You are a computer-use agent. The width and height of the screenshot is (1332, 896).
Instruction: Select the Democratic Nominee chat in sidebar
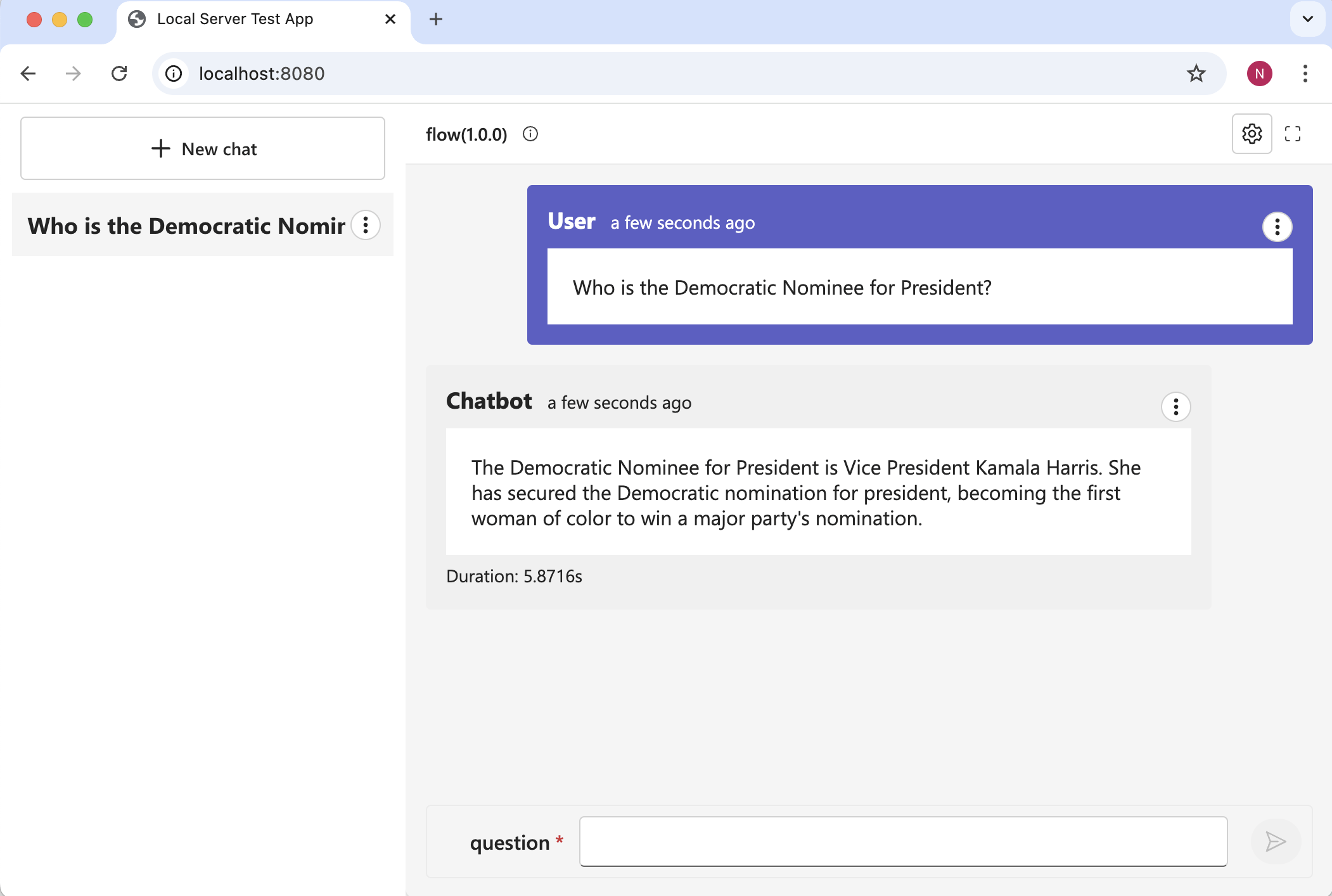click(185, 226)
